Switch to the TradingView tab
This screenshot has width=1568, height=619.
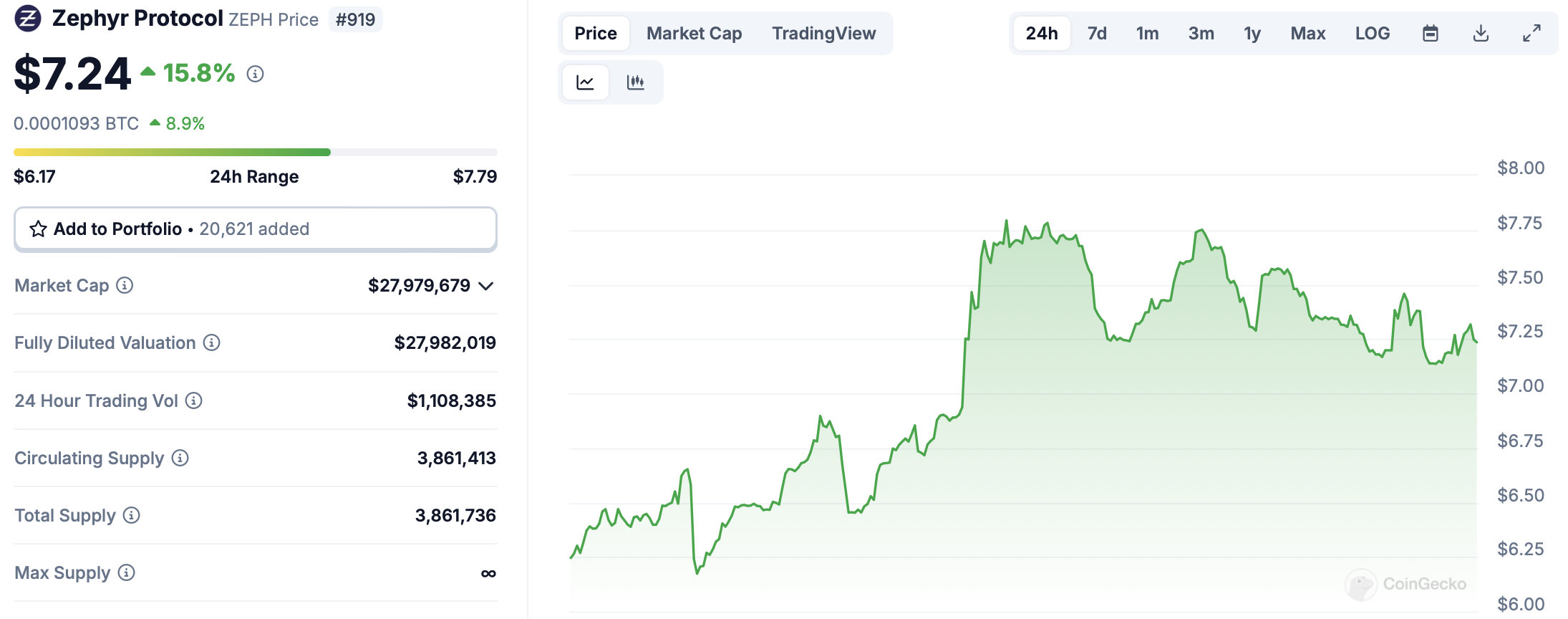coord(823,34)
